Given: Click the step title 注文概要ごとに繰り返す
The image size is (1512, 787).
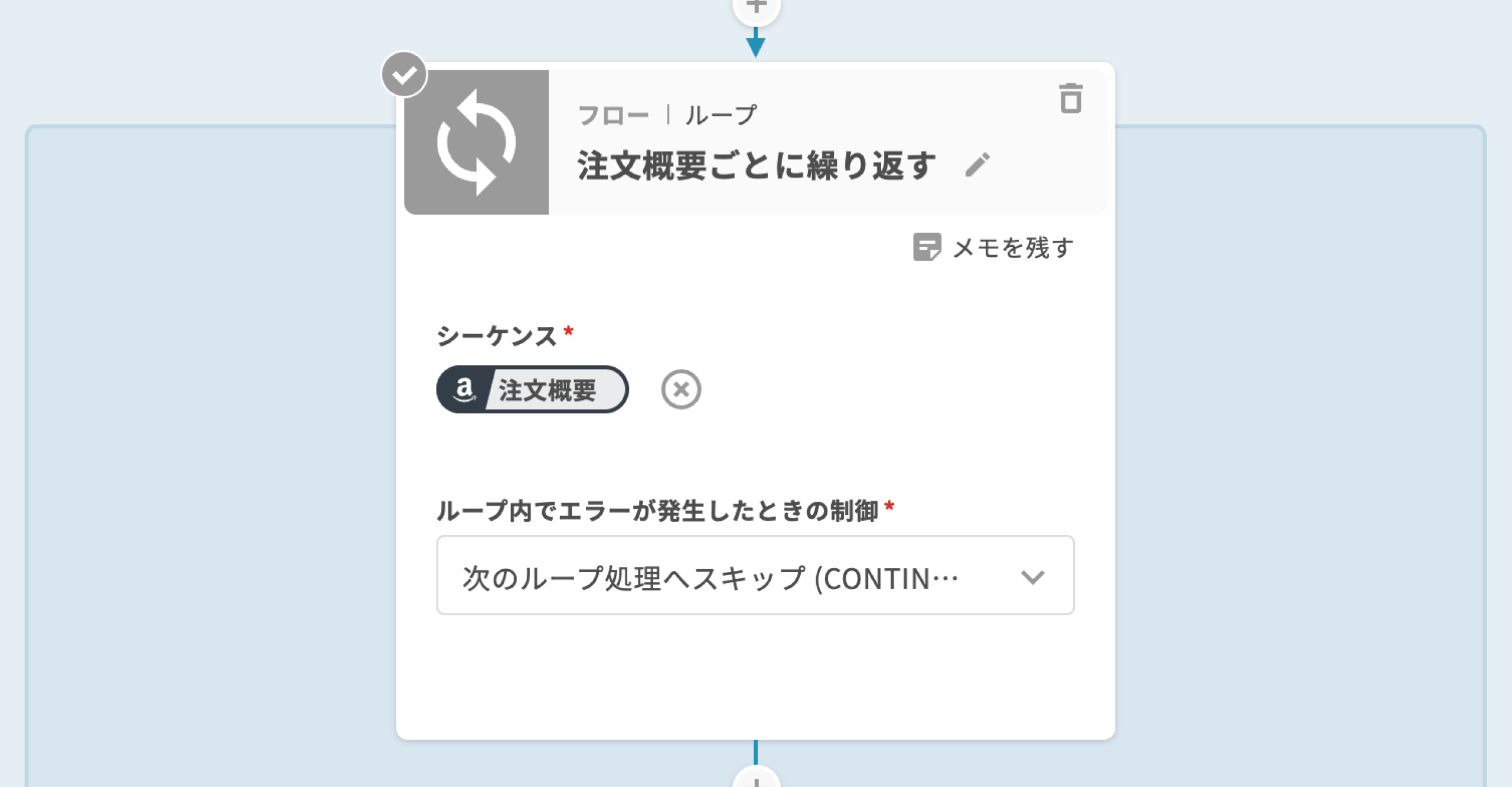Looking at the screenshot, I should click(757, 165).
